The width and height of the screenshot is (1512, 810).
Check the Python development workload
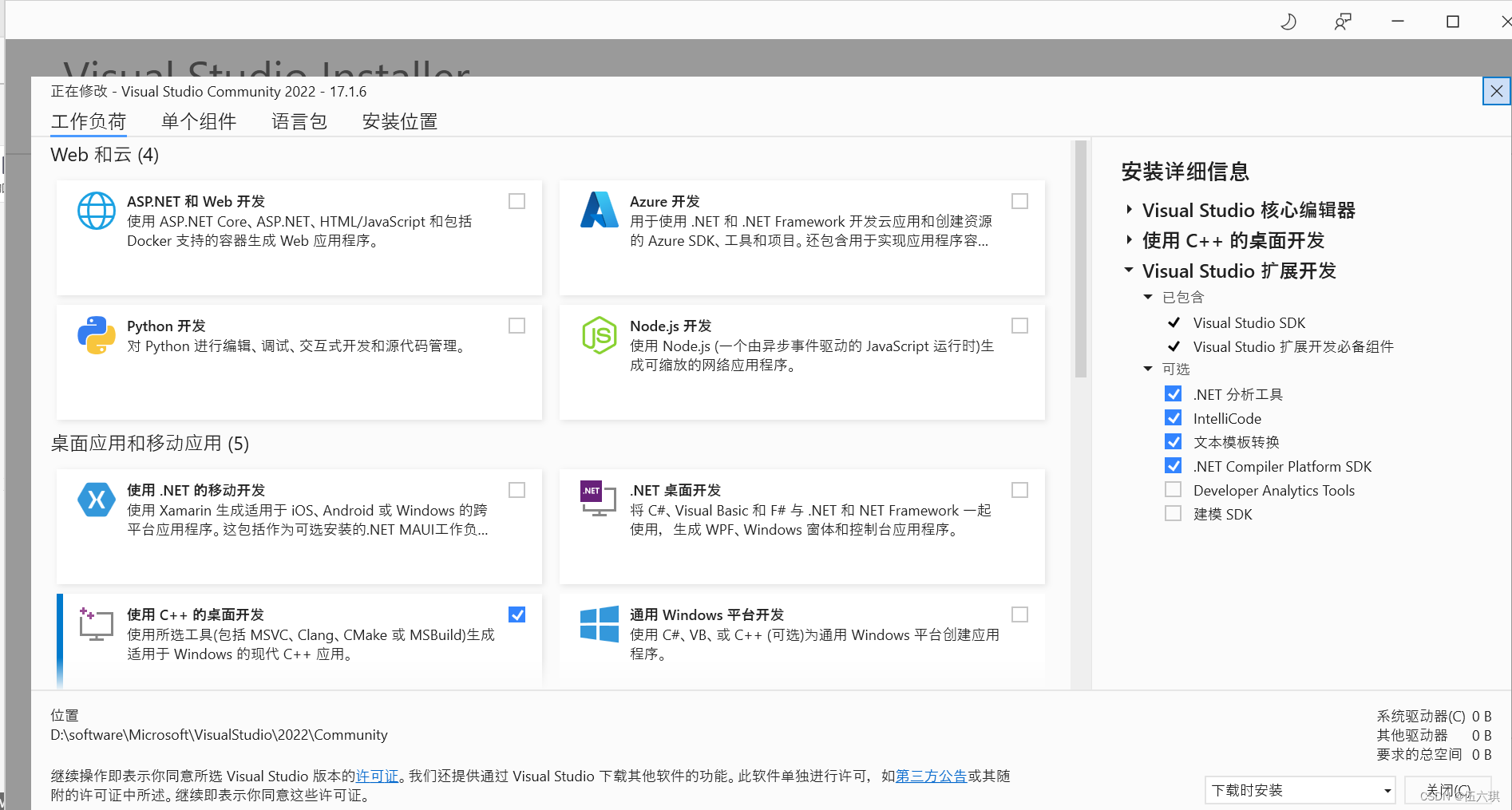pyautogui.click(x=517, y=326)
